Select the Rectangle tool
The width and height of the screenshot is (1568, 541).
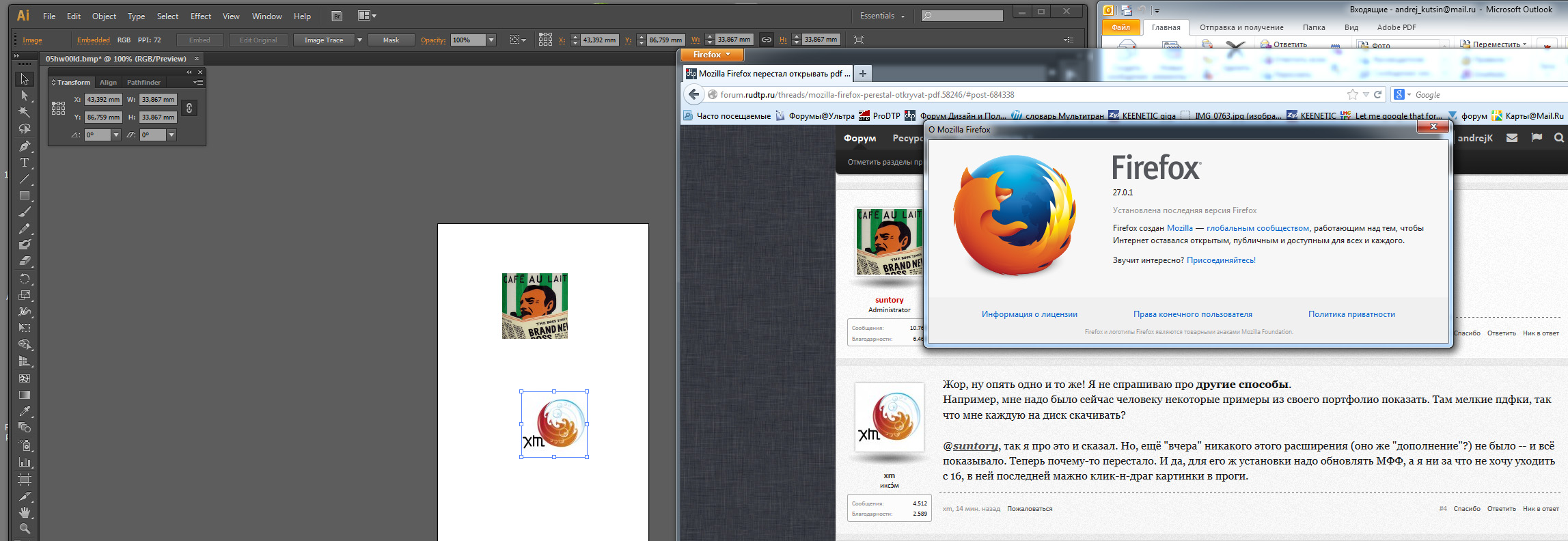point(25,195)
